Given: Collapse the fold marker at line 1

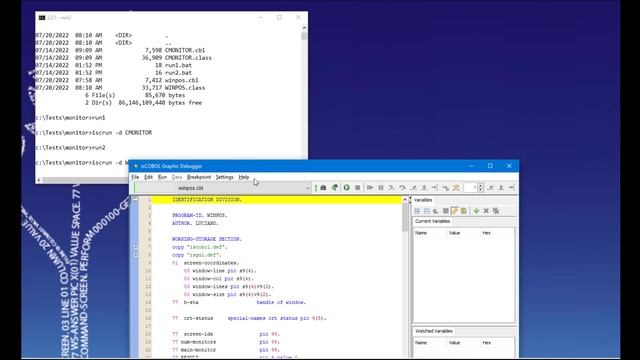Looking at the screenshot, I should 136,199.
